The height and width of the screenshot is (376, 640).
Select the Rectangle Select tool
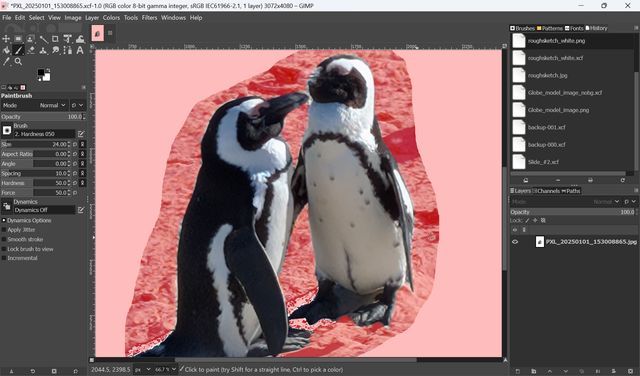[18, 39]
